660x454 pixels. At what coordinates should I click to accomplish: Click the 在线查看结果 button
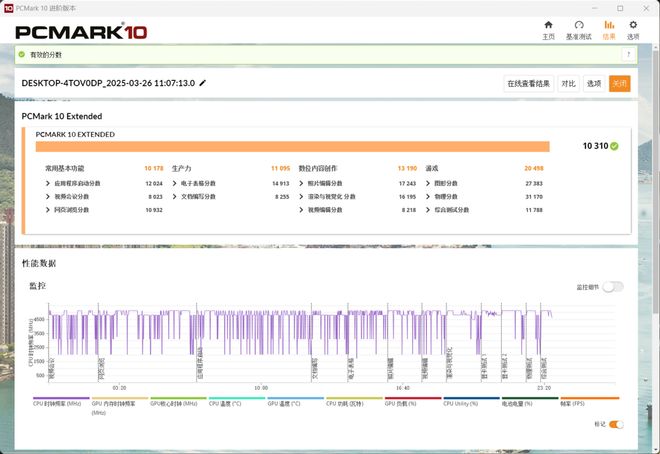point(528,84)
